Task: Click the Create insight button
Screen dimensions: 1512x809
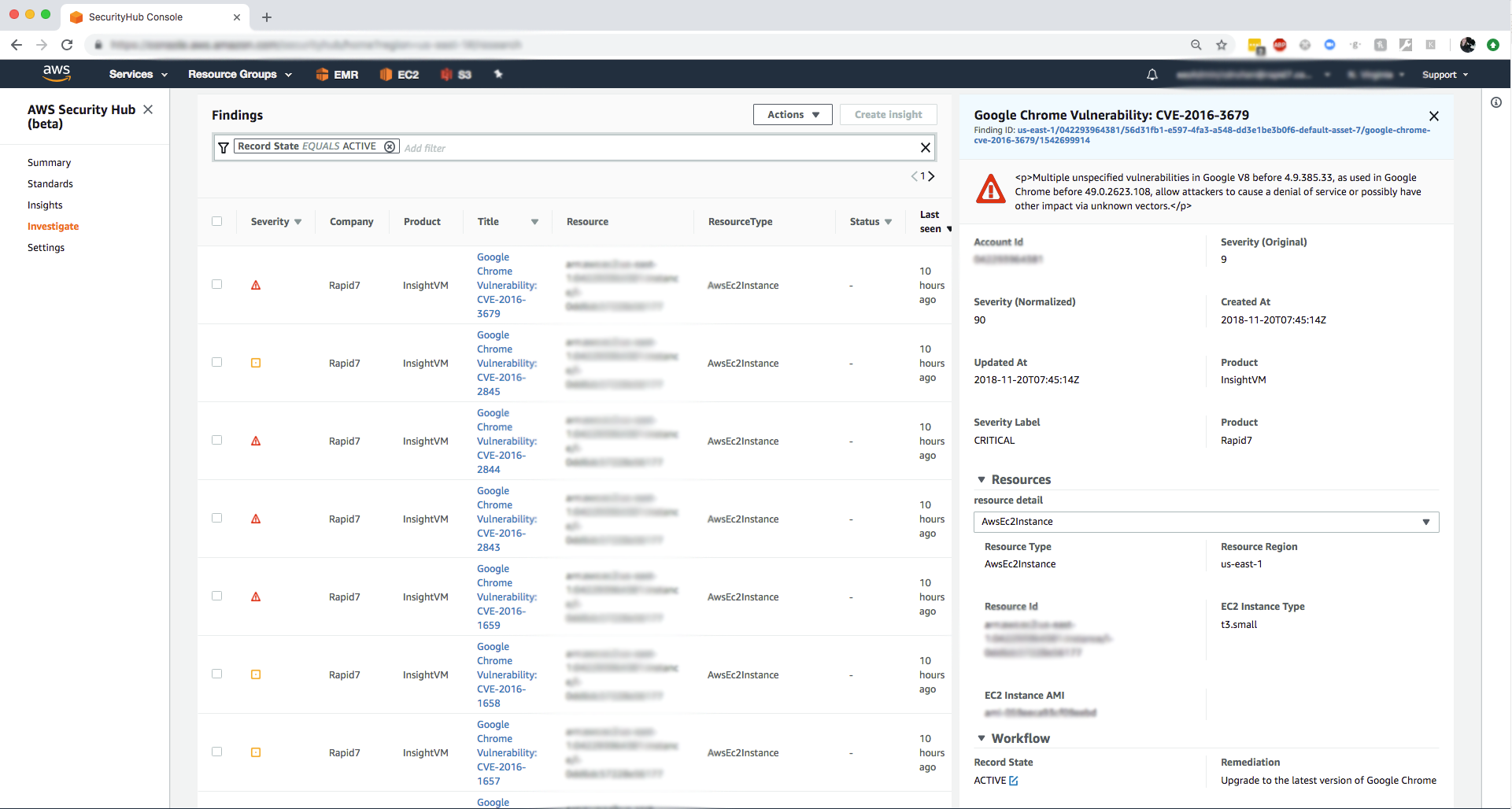Action: (888, 115)
